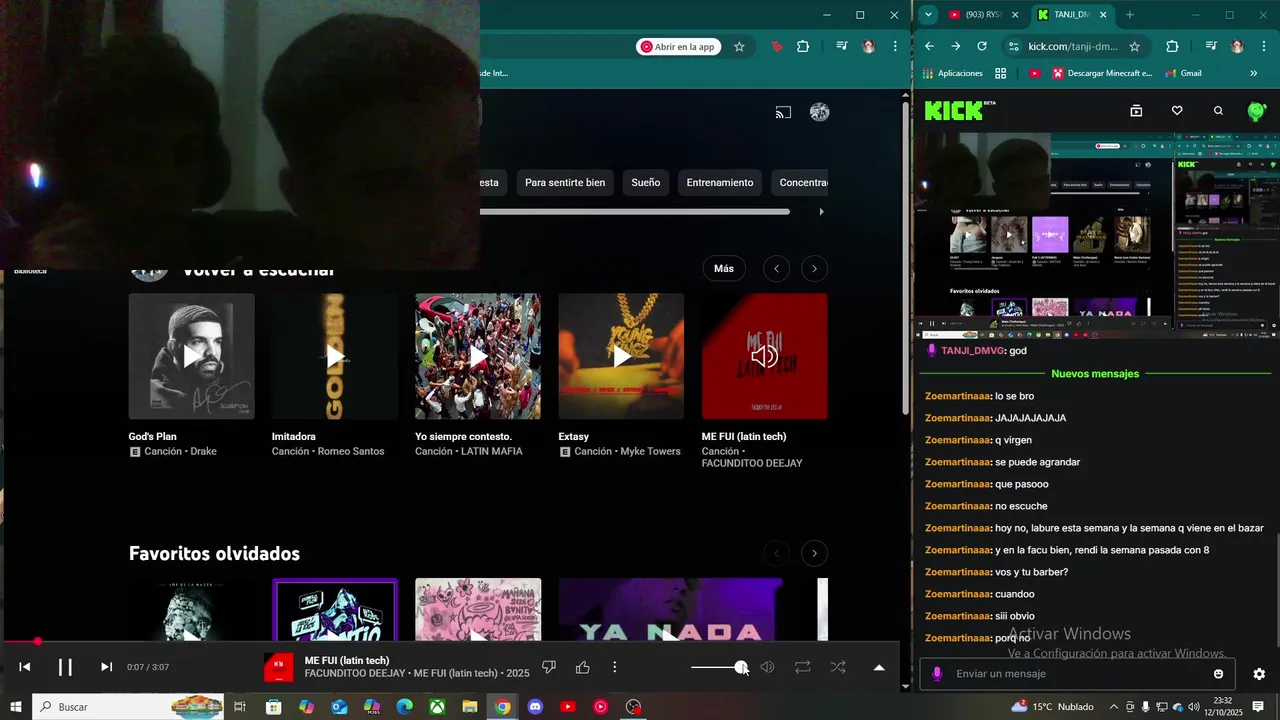Open YouTube Music account avatar
Viewport: 1280px width, 720px height.
[820, 112]
